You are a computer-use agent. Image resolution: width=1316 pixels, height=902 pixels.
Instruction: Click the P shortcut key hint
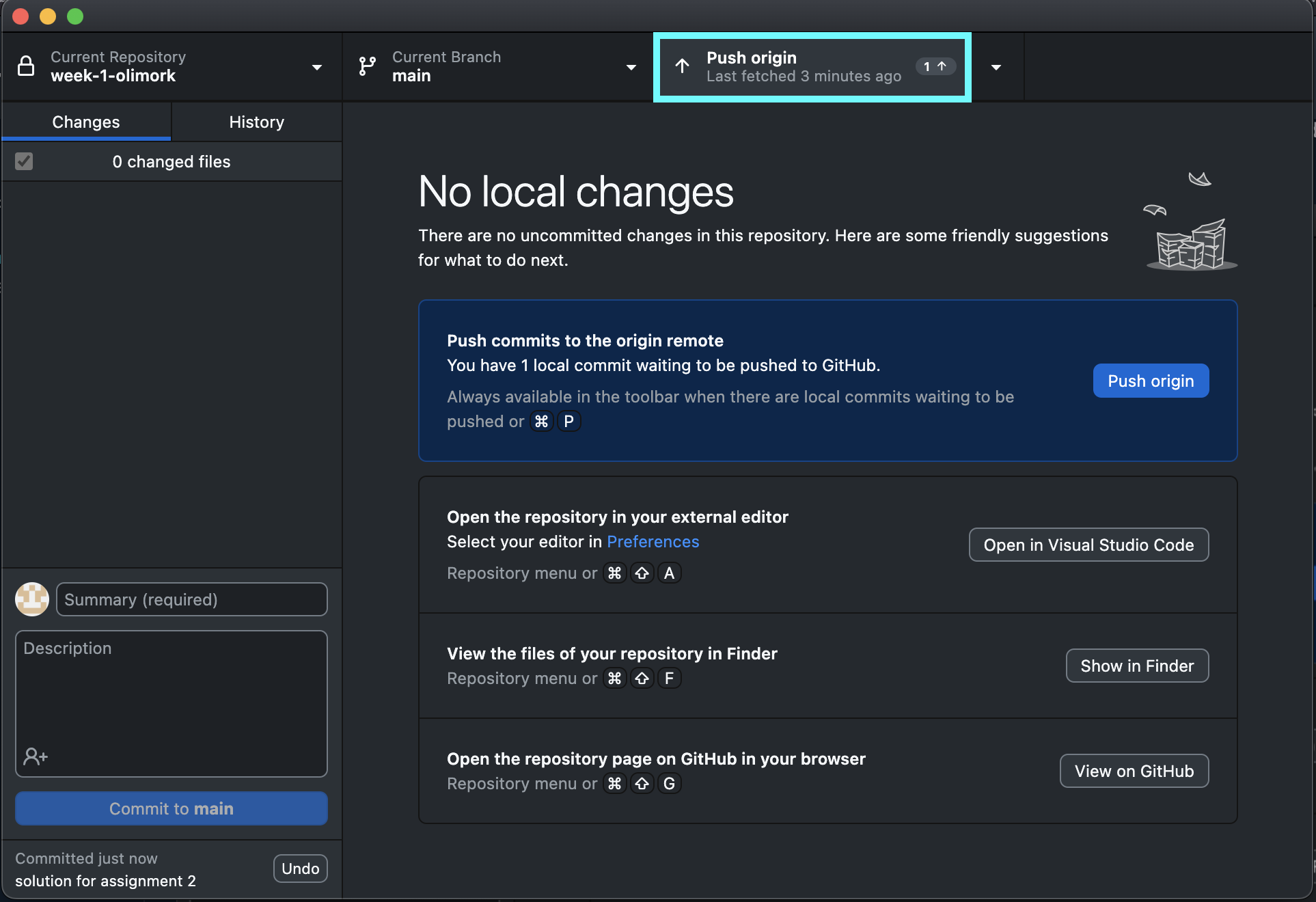(x=568, y=421)
